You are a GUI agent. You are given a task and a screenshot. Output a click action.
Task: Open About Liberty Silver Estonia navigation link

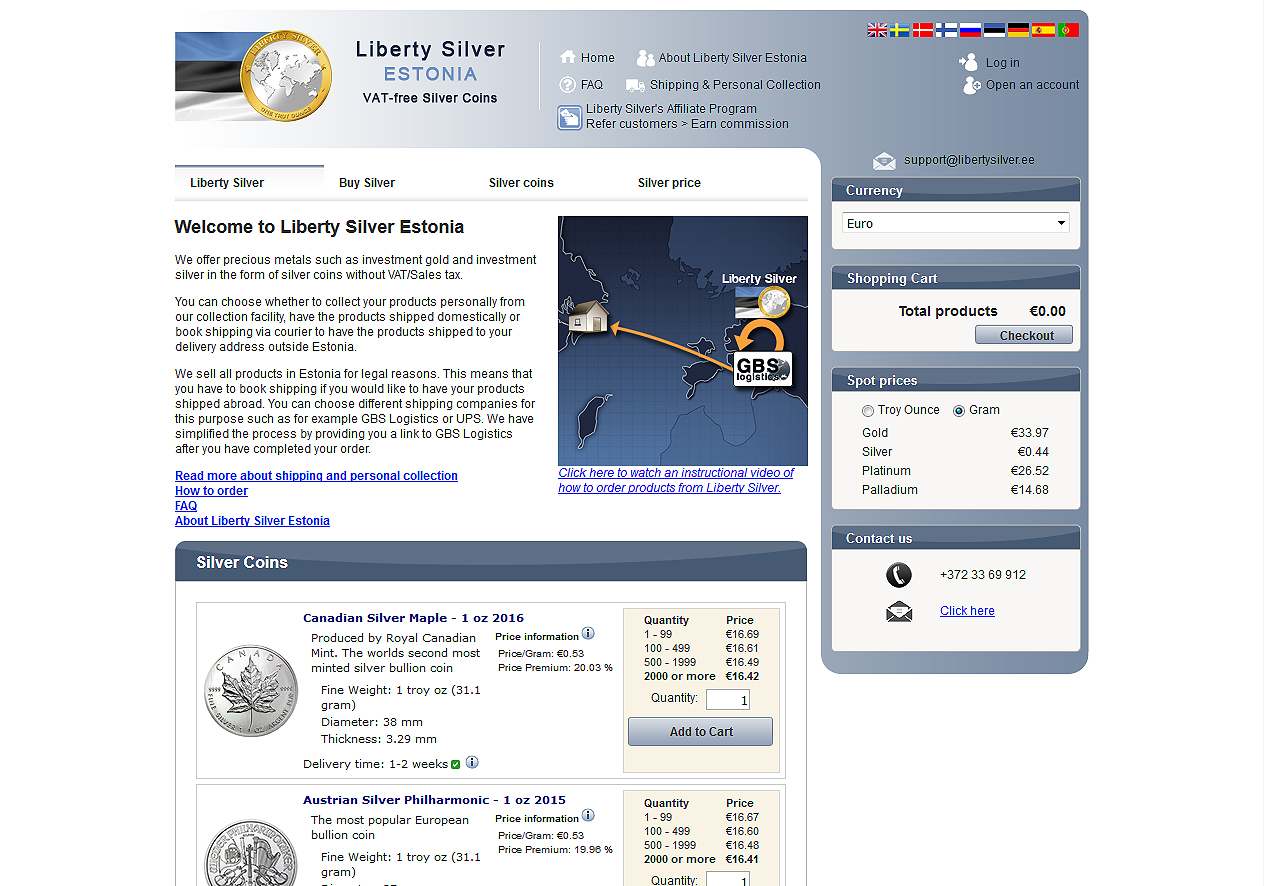[x=733, y=58]
